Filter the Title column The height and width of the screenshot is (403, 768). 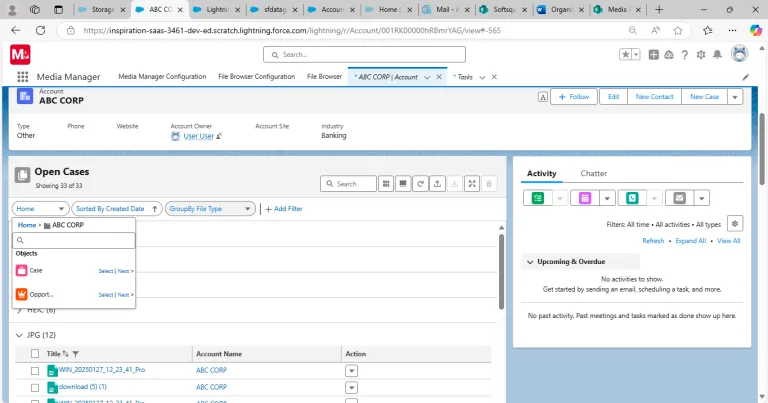tap(75, 354)
